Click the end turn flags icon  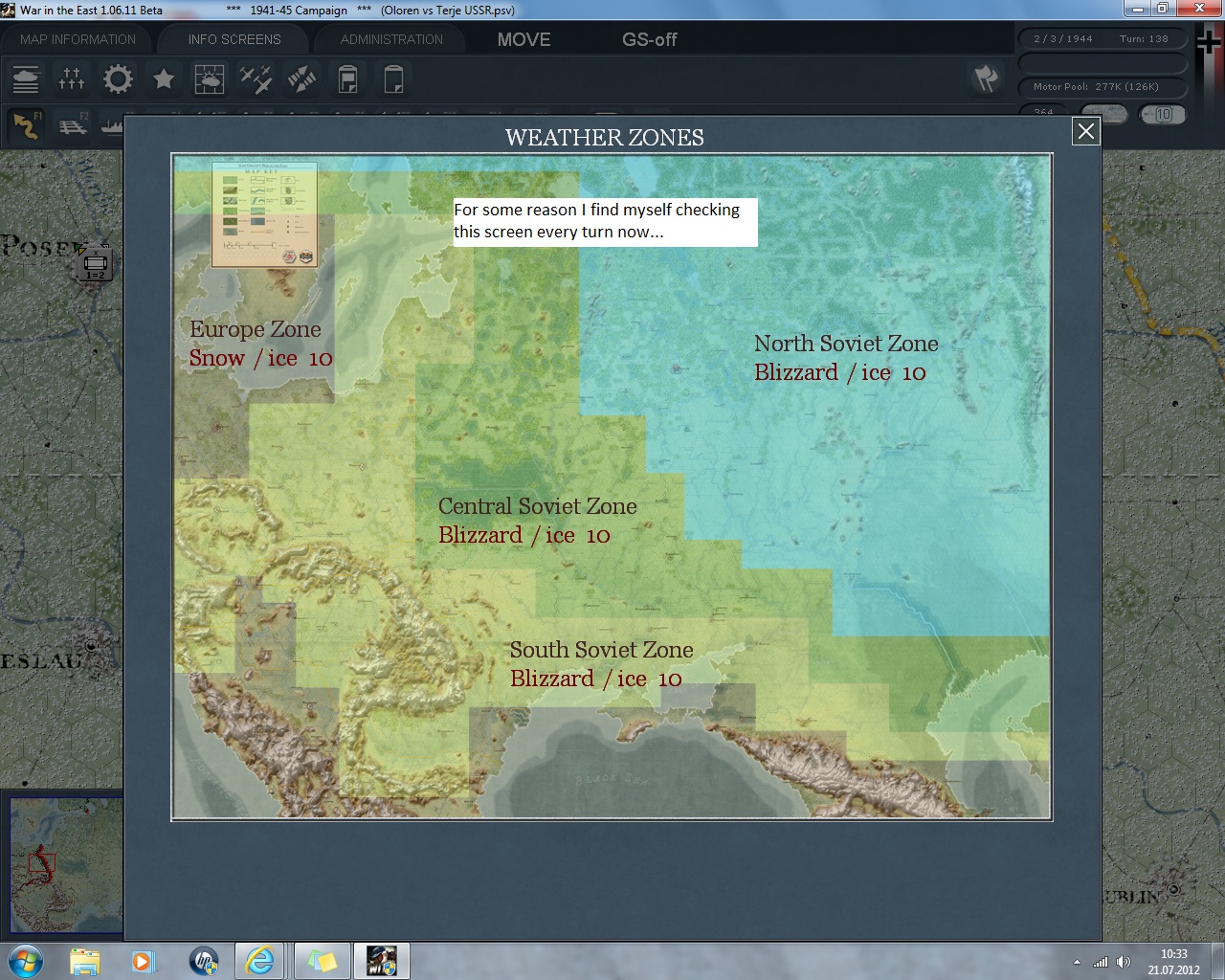point(986,78)
